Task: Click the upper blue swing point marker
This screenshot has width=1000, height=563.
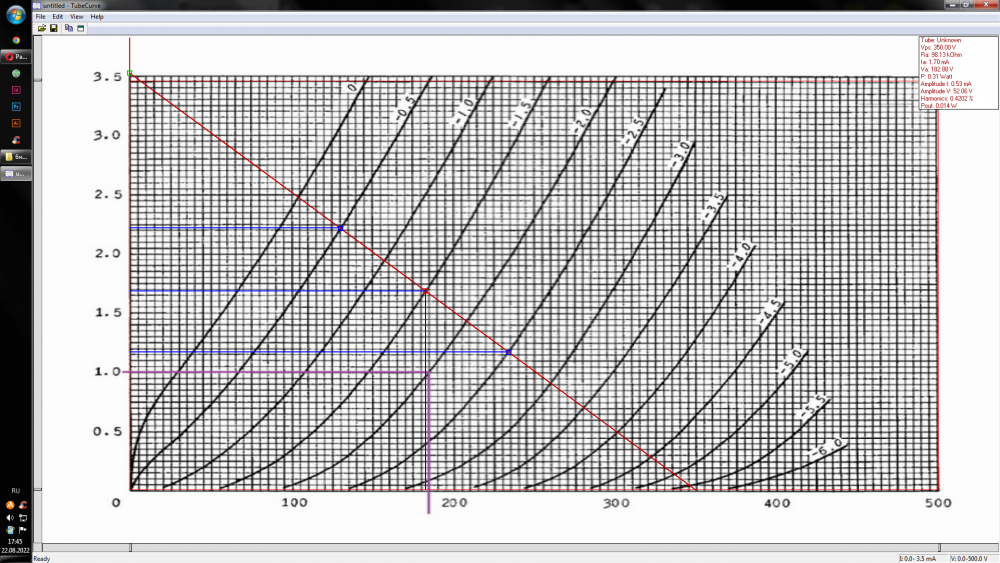Action: point(340,229)
